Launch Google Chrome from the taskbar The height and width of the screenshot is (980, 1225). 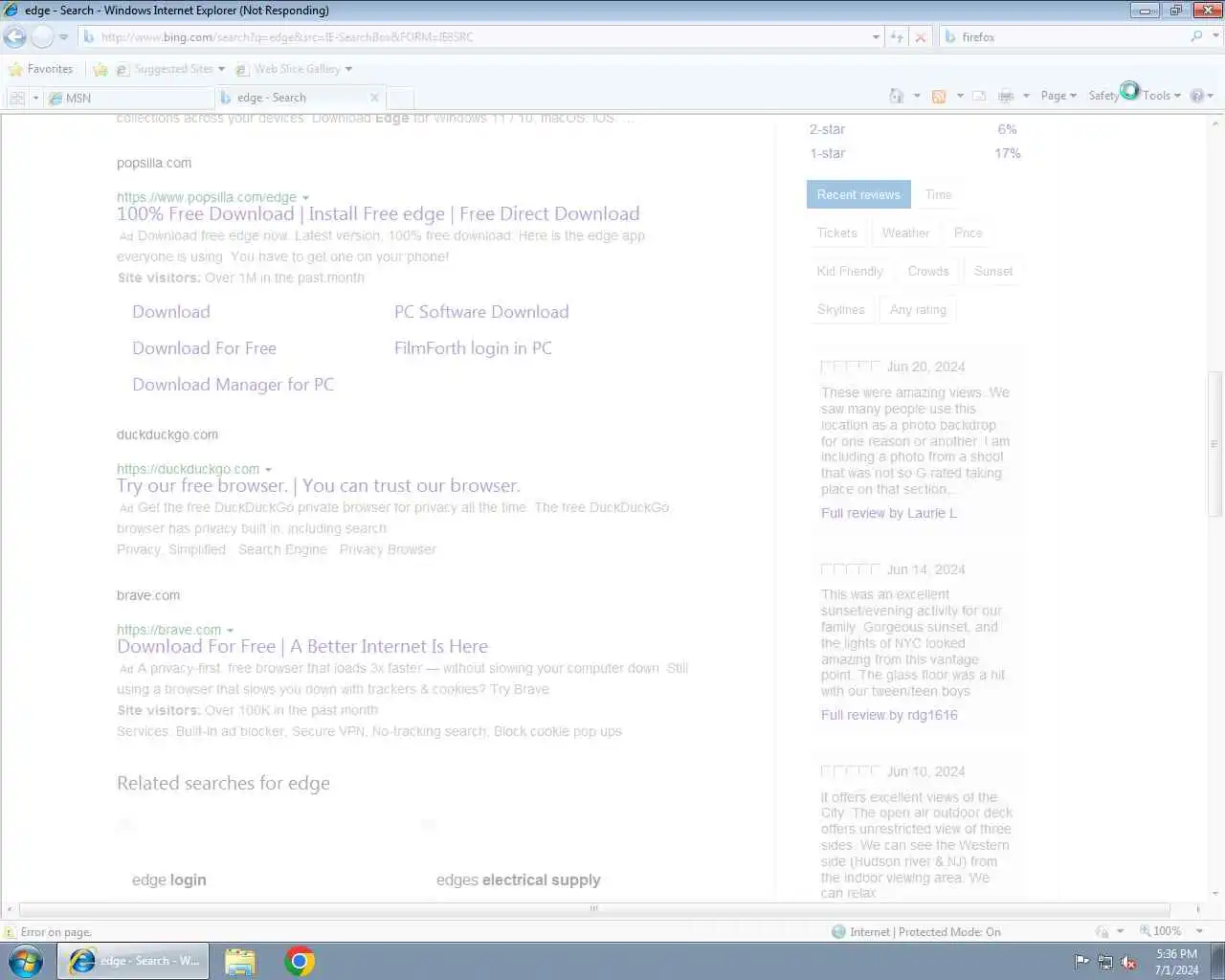[300, 961]
